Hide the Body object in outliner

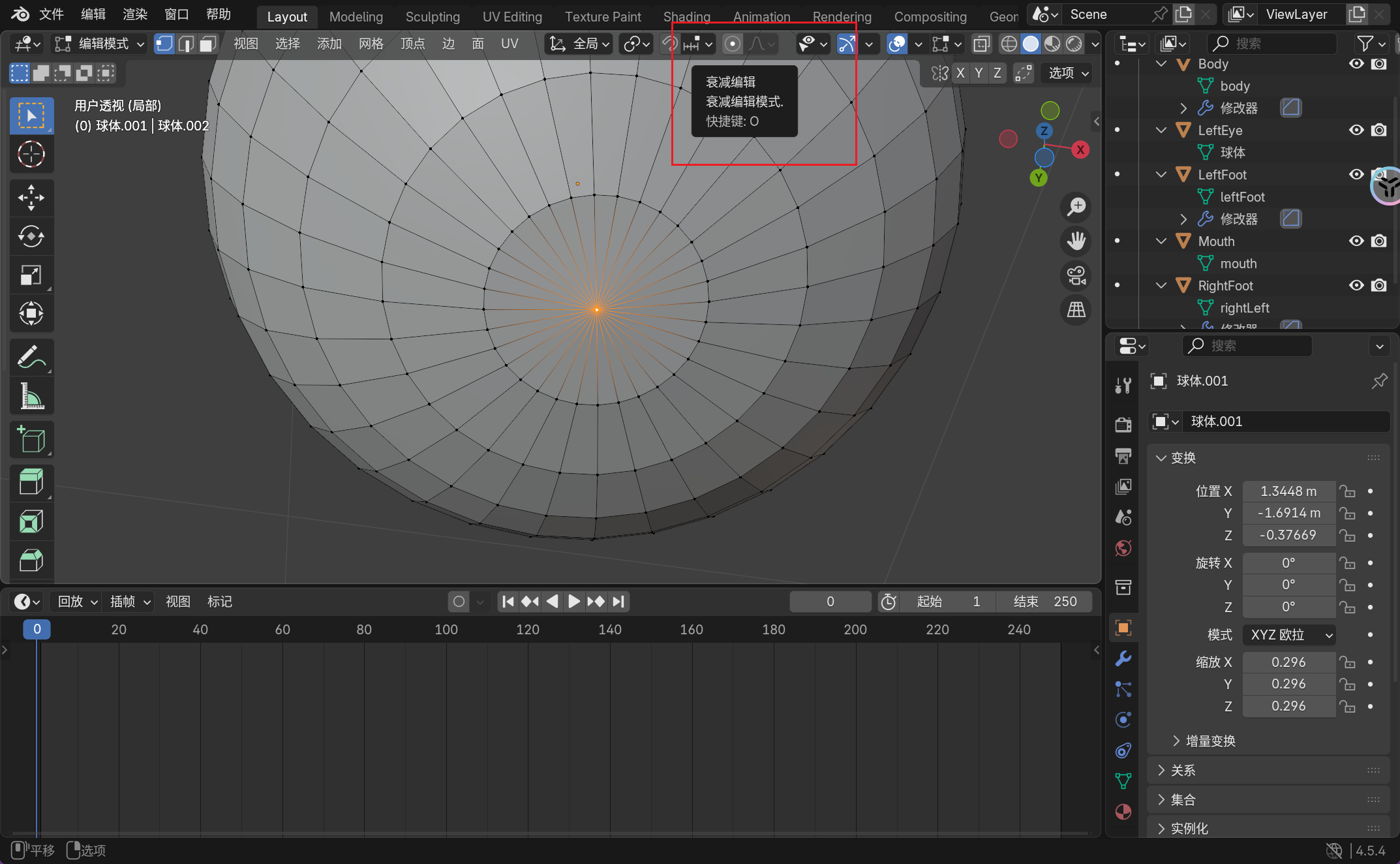pyautogui.click(x=1356, y=64)
